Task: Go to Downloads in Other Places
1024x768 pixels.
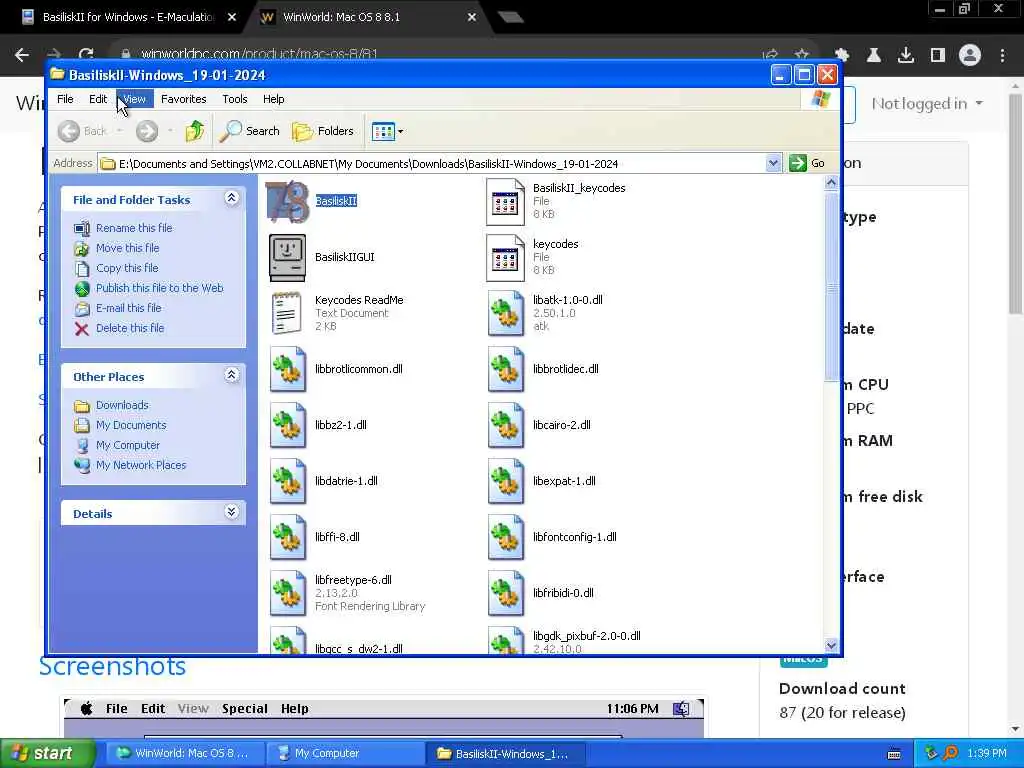Action: coord(122,406)
